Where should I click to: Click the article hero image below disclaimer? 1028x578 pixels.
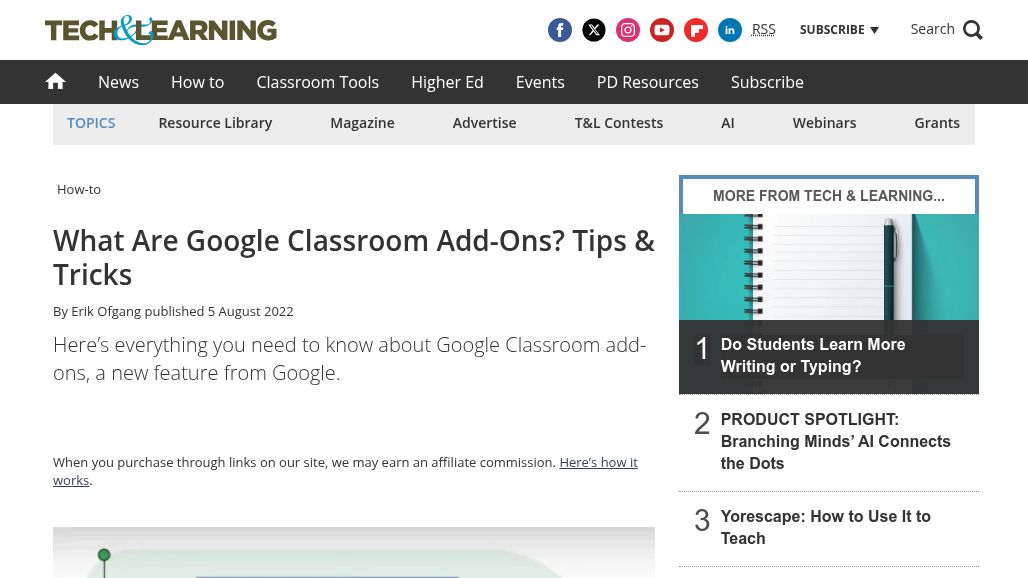[x=354, y=552]
